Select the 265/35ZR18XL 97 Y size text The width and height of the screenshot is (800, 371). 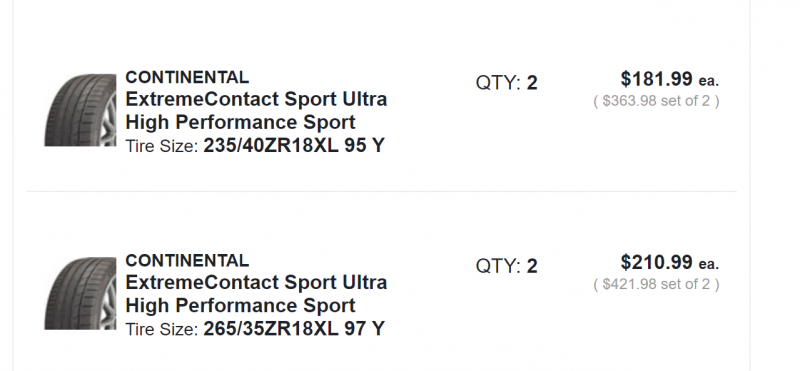[294, 329]
